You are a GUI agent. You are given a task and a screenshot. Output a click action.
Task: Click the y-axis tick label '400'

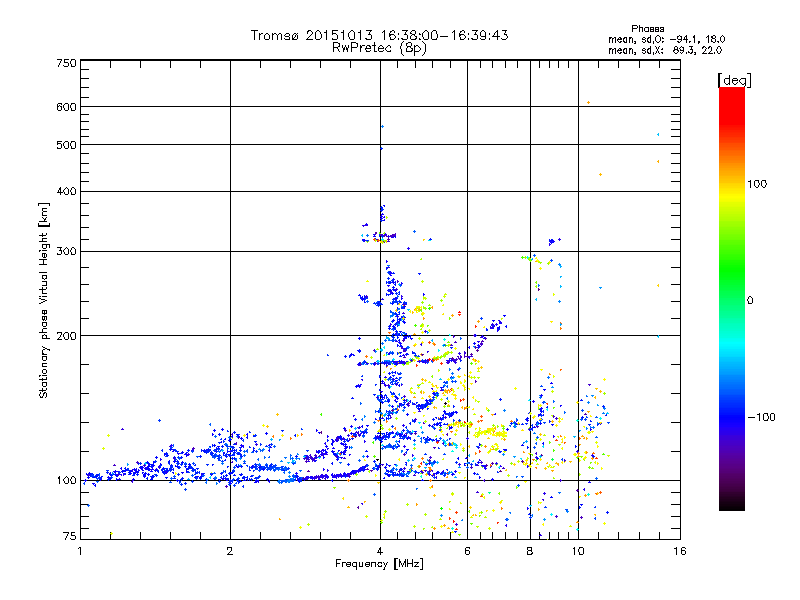click(66, 191)
